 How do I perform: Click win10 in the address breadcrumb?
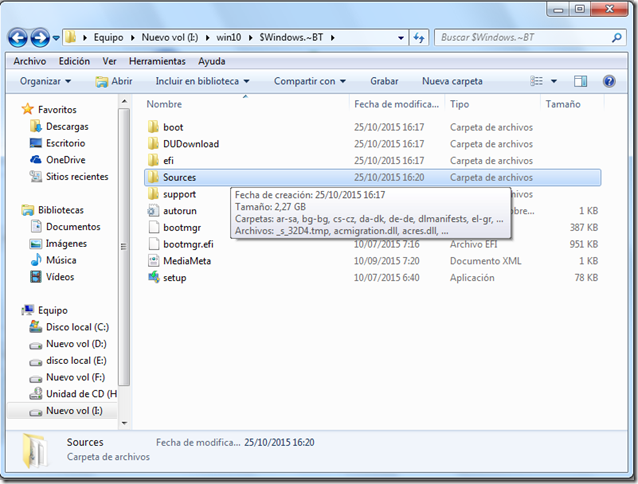(x=228, y=37)
